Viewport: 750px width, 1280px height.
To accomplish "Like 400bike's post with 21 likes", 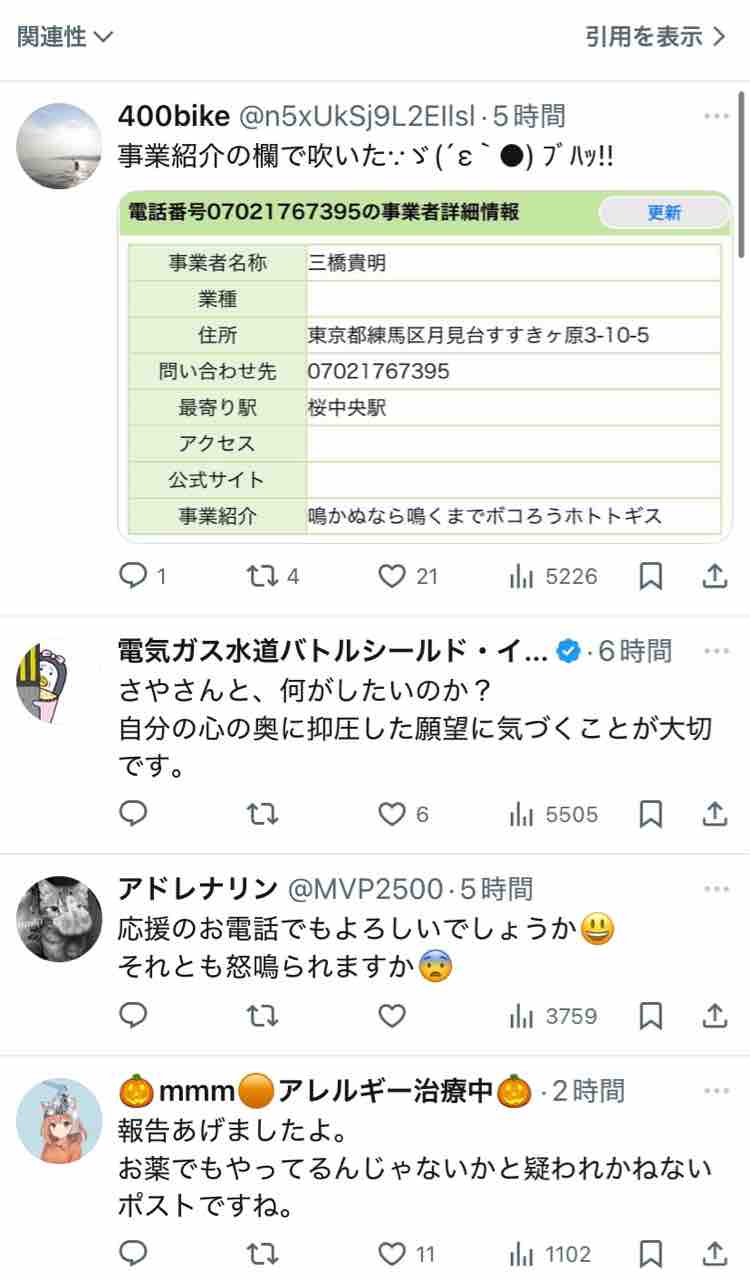I will tap(408, 576).
